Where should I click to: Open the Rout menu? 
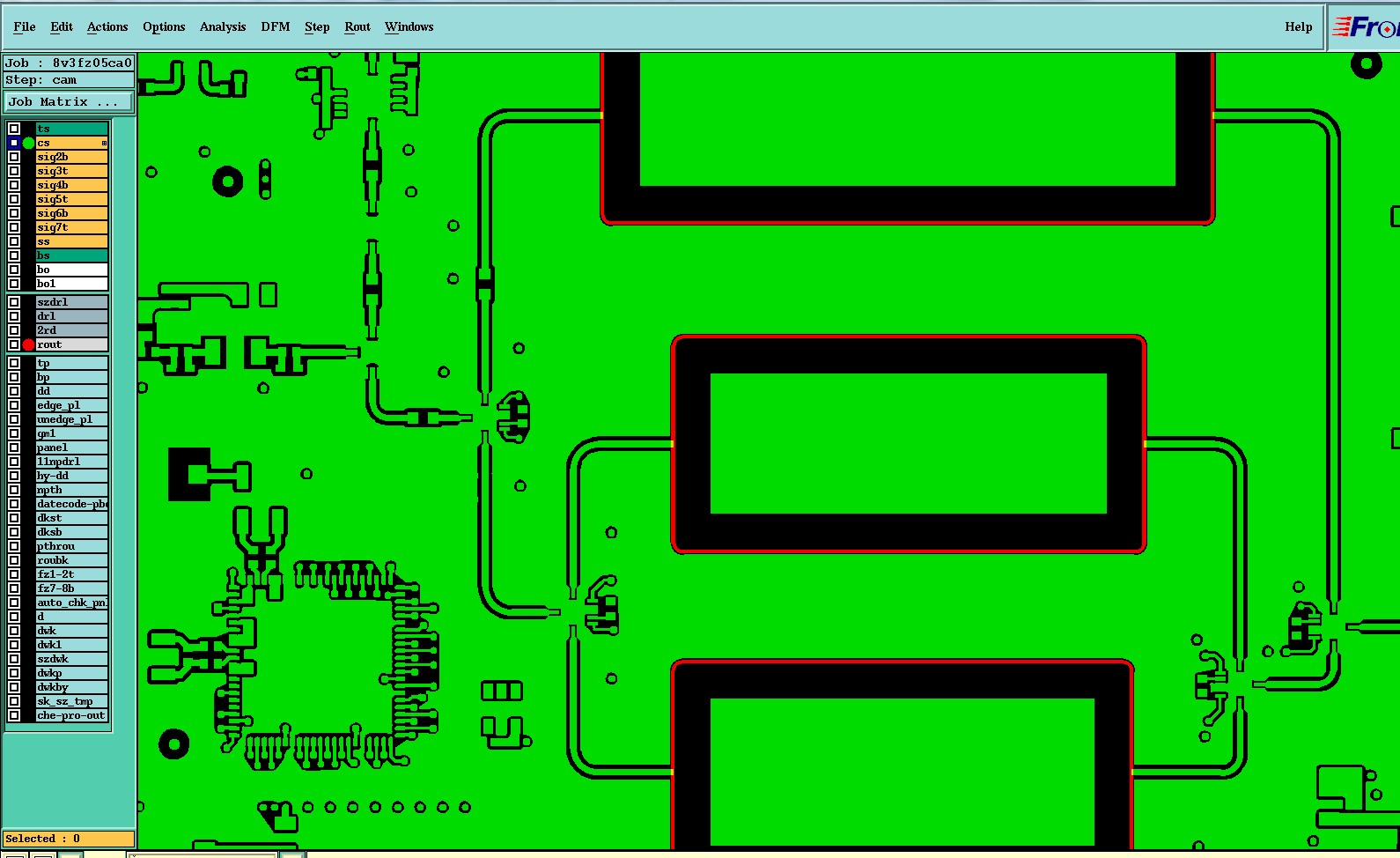click(x=357, y=27)
